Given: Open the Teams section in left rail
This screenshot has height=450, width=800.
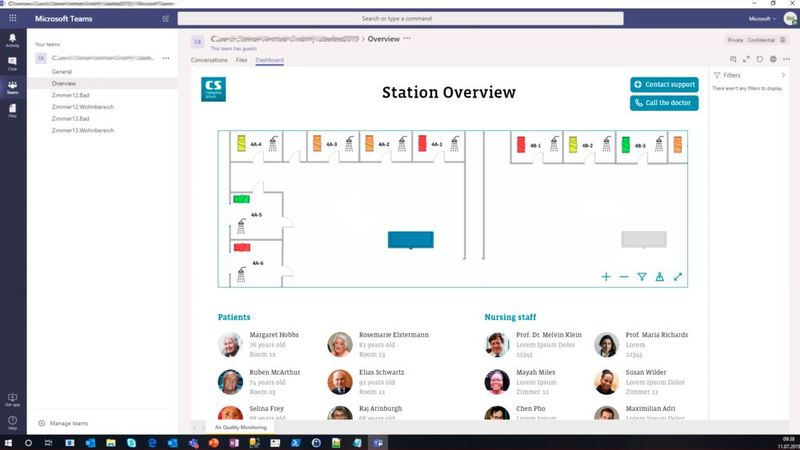Looking at the screenshot, I should [12, 87].
